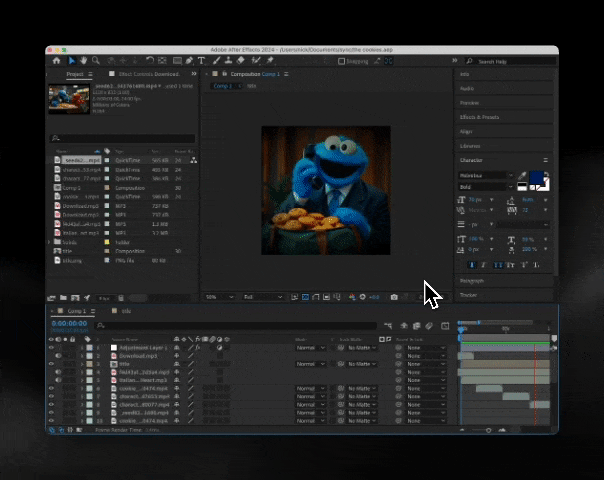Open the Audio panel
Screen dimensions: 604x480
click(467, 89)
